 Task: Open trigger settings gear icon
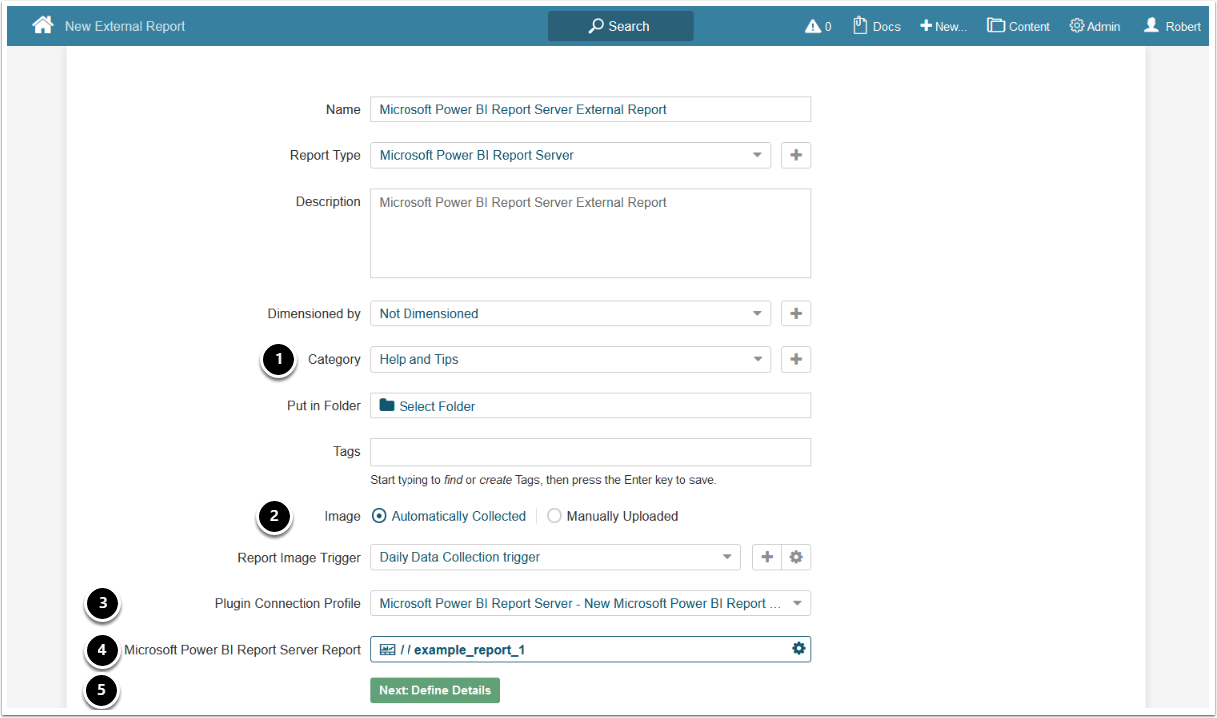[796, 557]
